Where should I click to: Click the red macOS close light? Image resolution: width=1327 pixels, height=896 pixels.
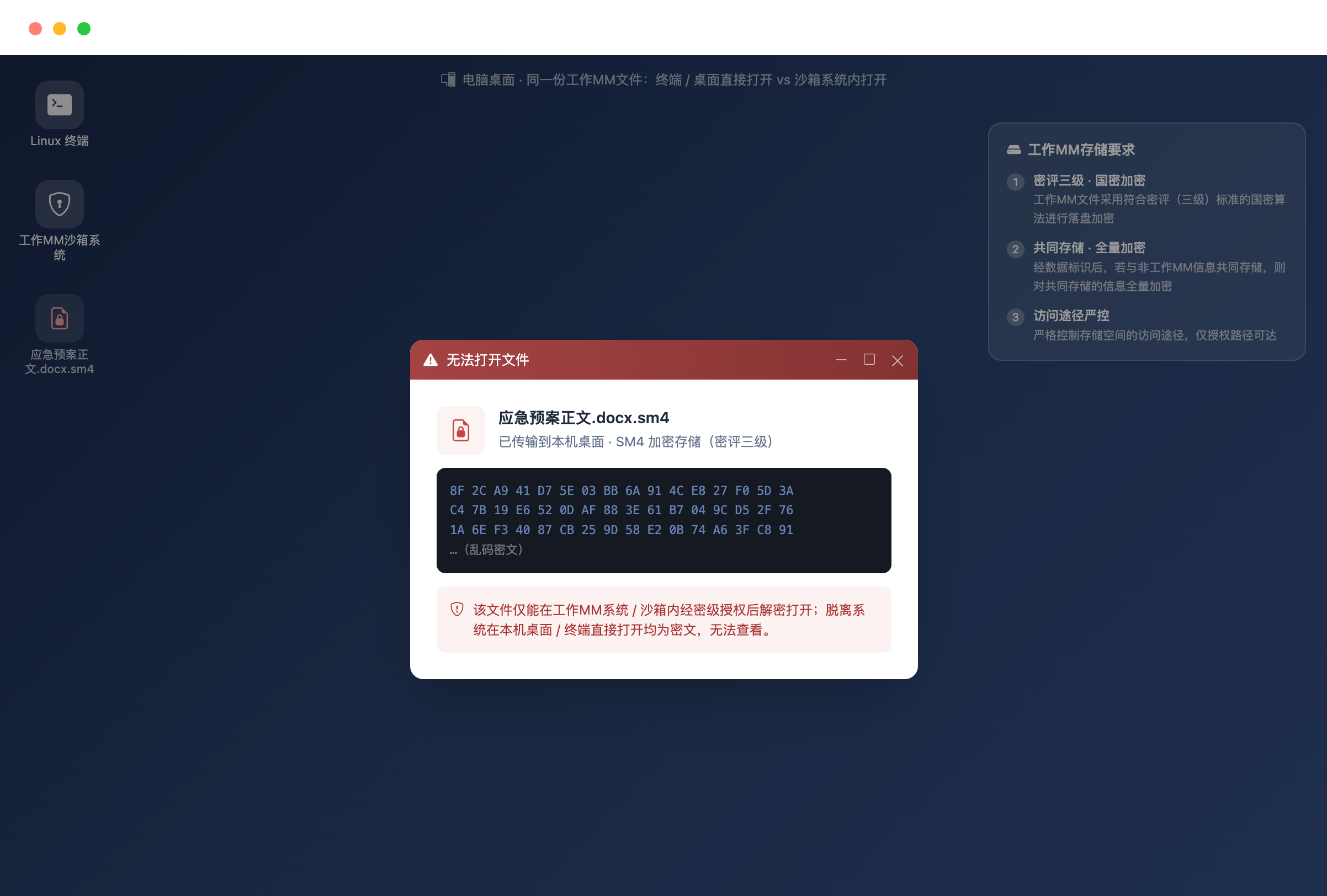(35, 29)
